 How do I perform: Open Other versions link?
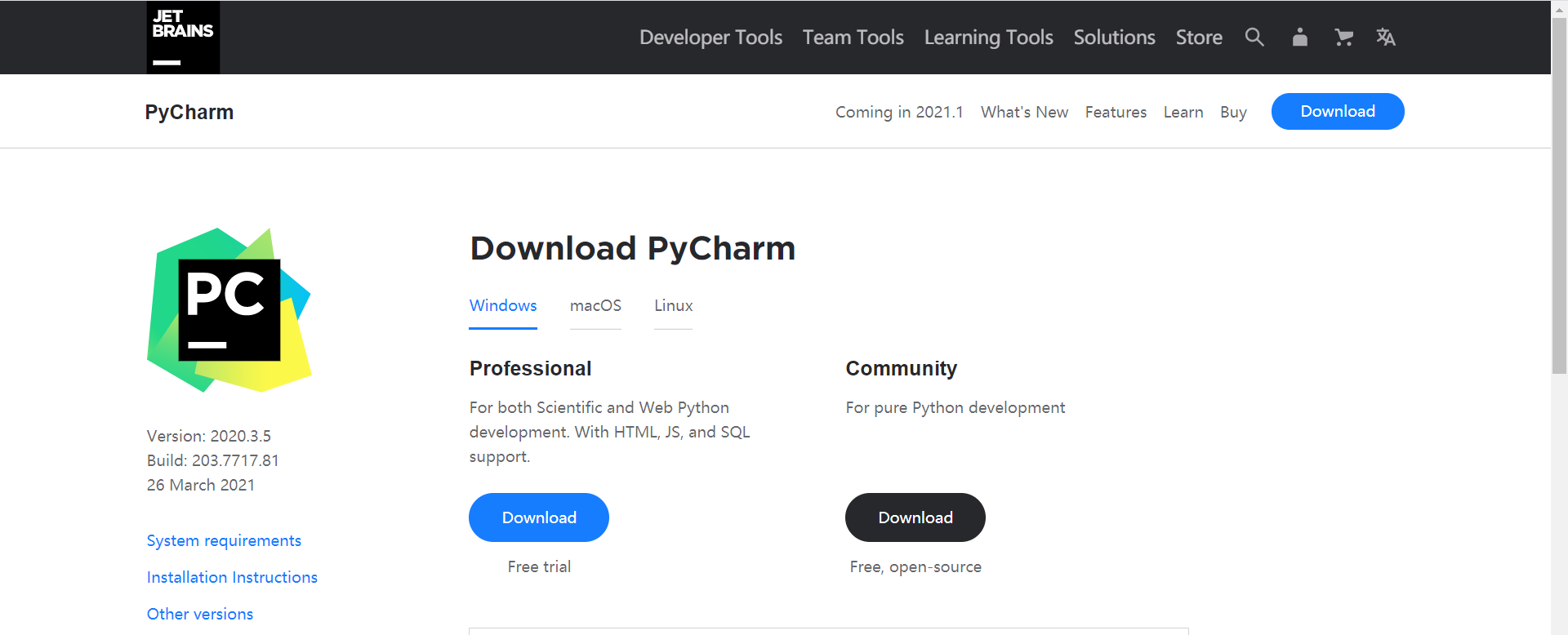click(200, 614)
